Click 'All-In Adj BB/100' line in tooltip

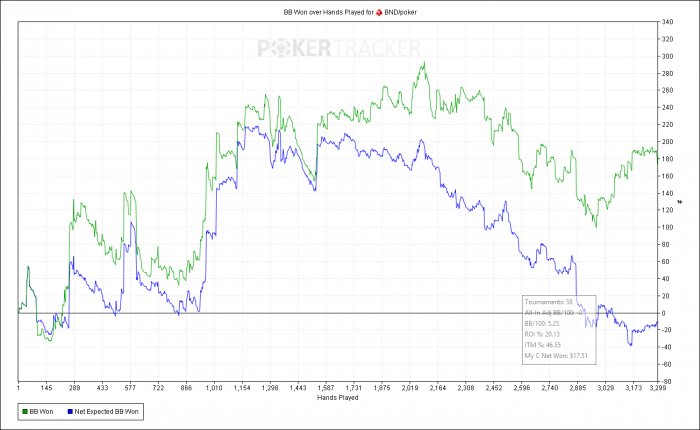coord(554,313)
